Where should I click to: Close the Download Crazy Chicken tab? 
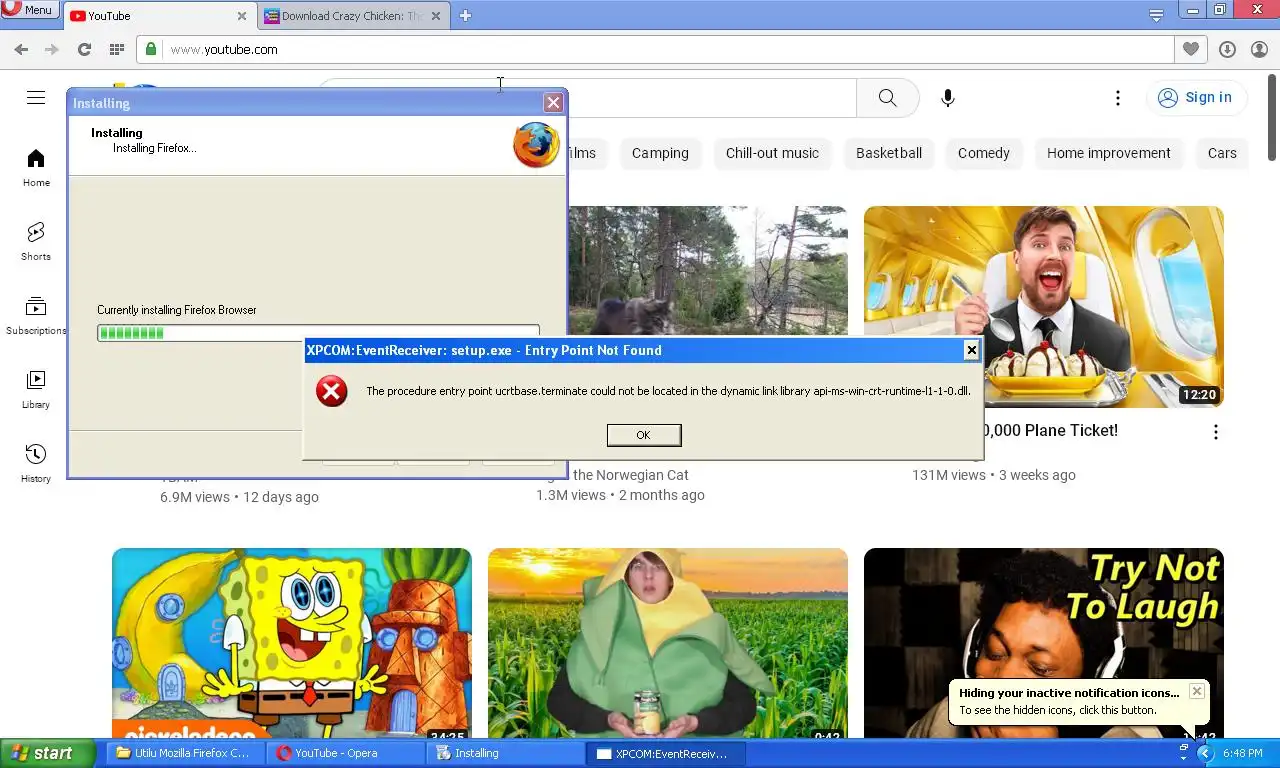point(436,16)
